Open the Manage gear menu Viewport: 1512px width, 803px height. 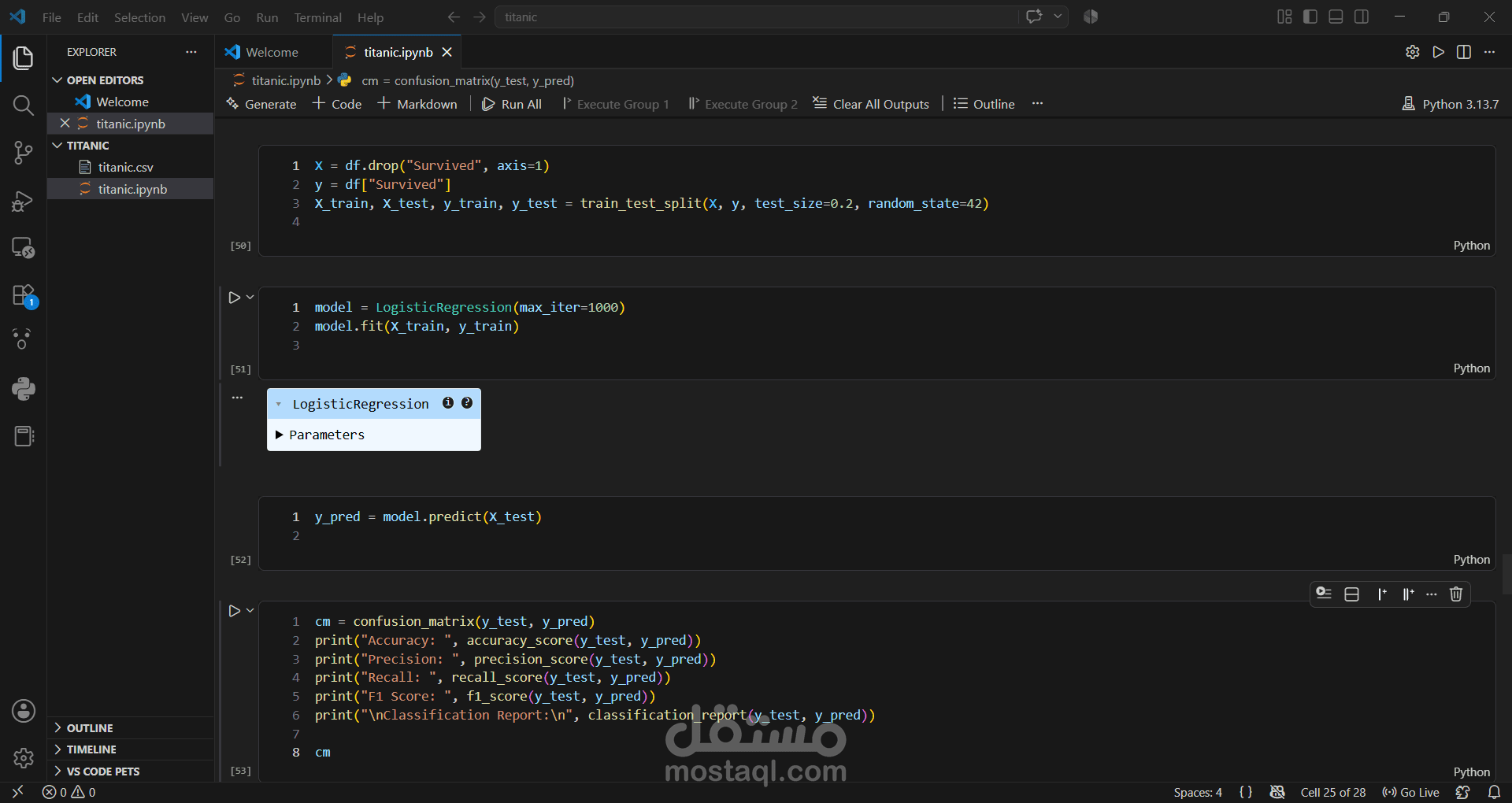tap(24, 758)
